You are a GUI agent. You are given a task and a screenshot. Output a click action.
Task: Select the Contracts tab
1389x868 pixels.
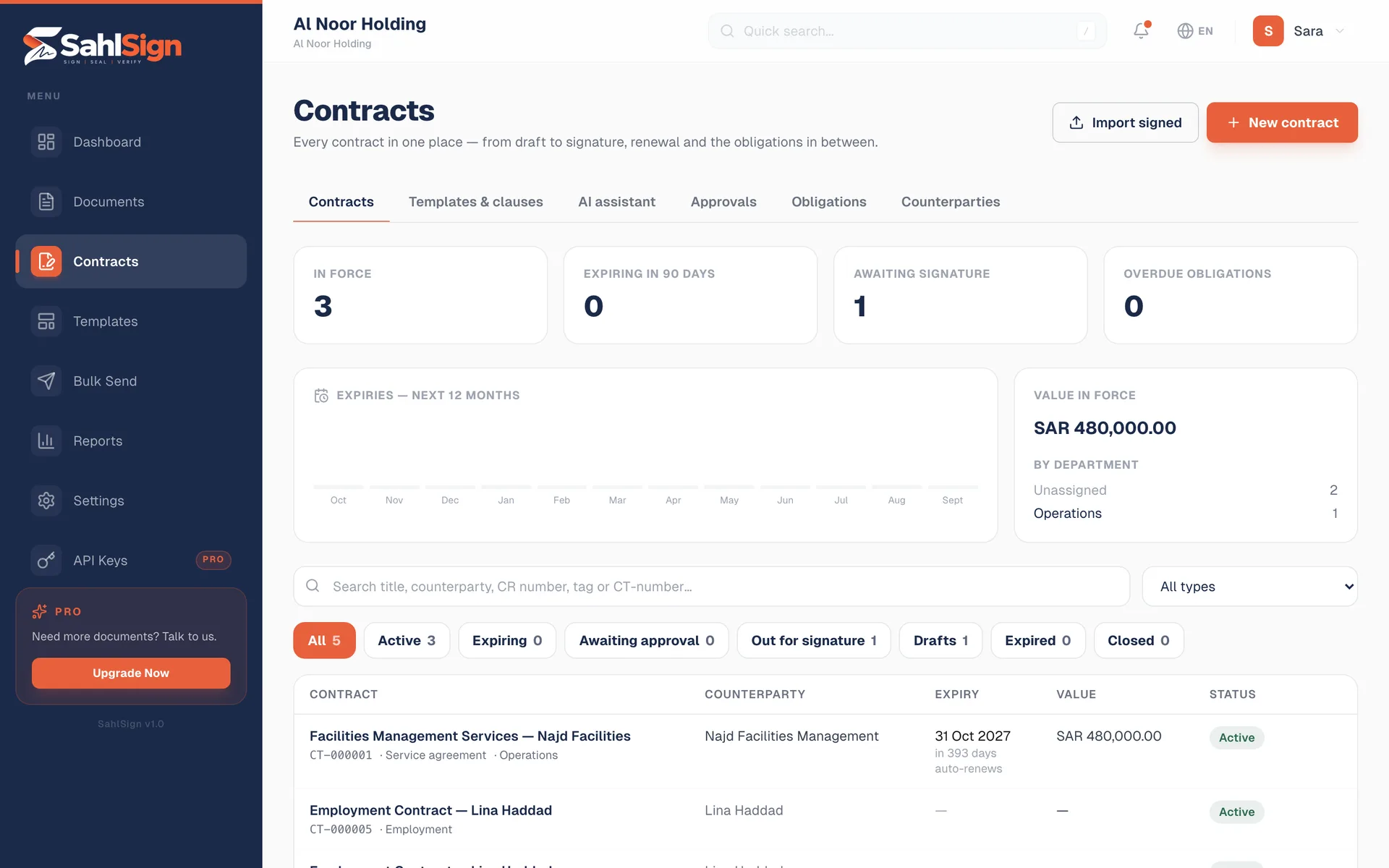pos(341,202)
